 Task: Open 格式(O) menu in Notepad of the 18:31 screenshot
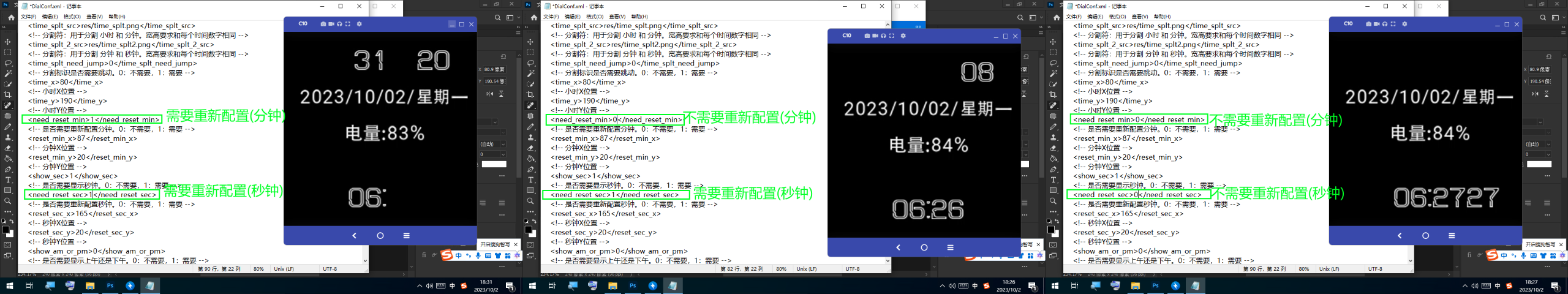click(x=72, y=17)
